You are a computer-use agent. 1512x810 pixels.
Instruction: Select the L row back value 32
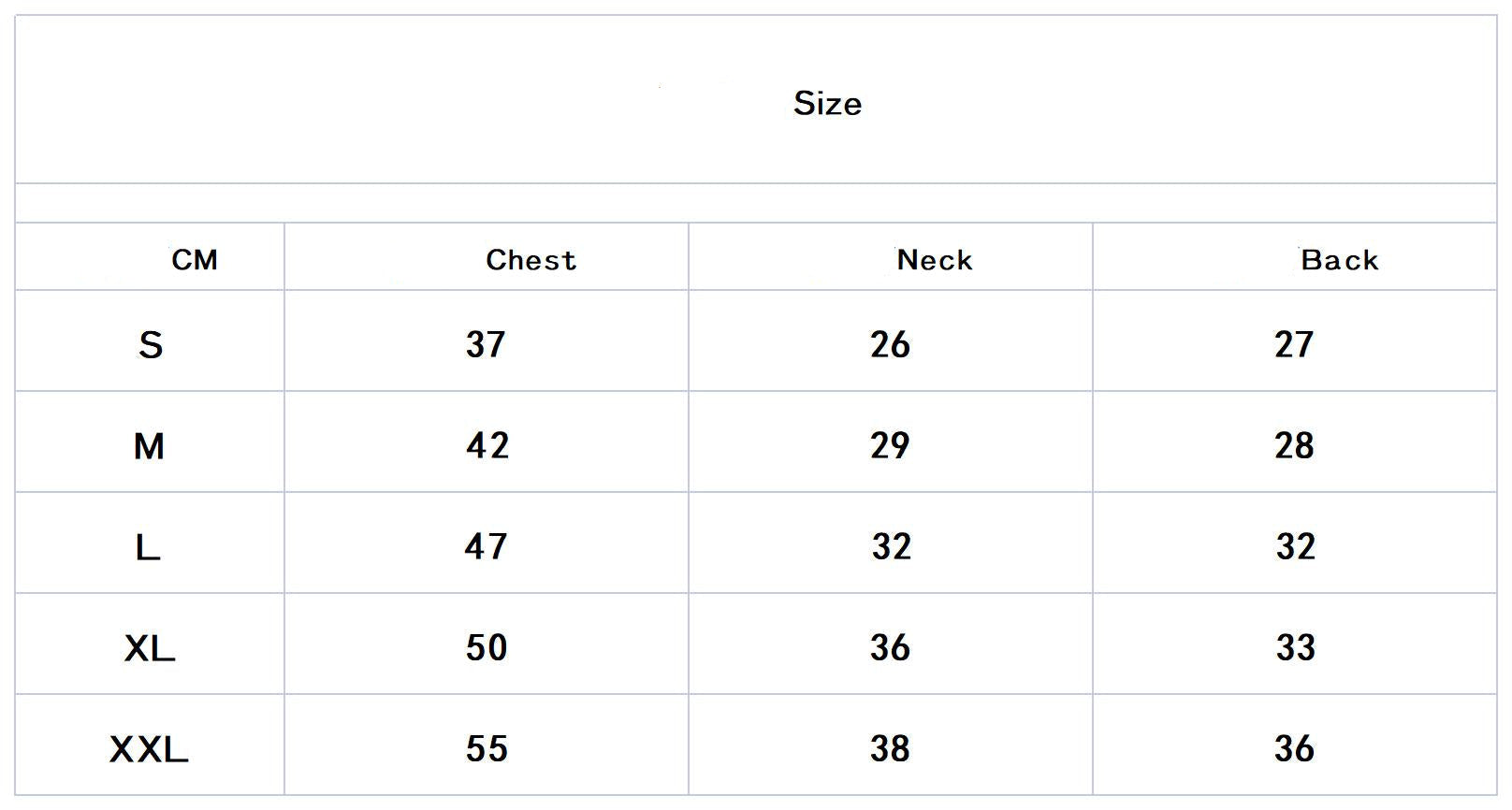1296,546
